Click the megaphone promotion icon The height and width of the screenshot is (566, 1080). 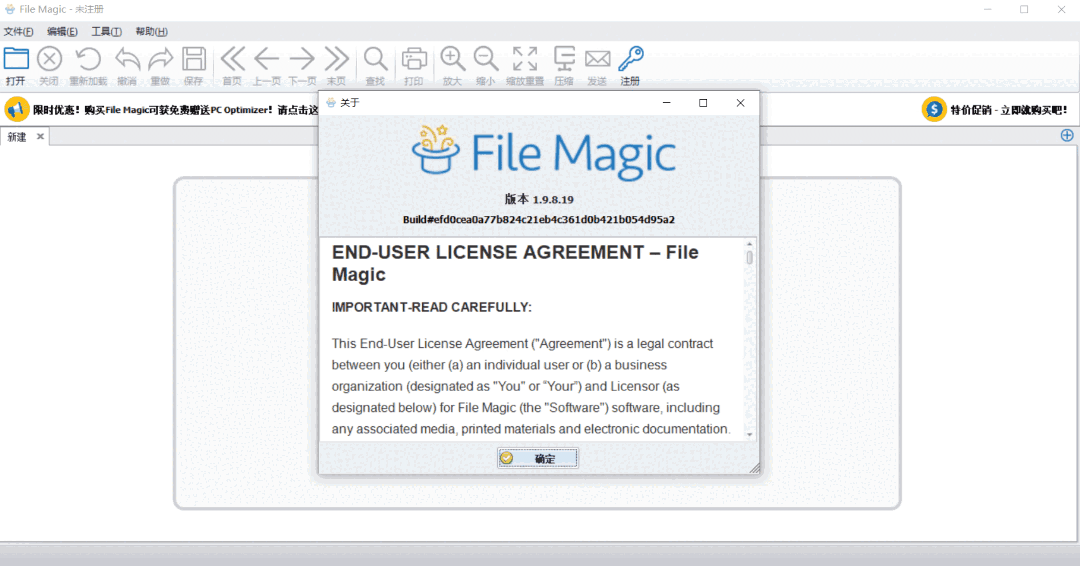tap(17, 109)
